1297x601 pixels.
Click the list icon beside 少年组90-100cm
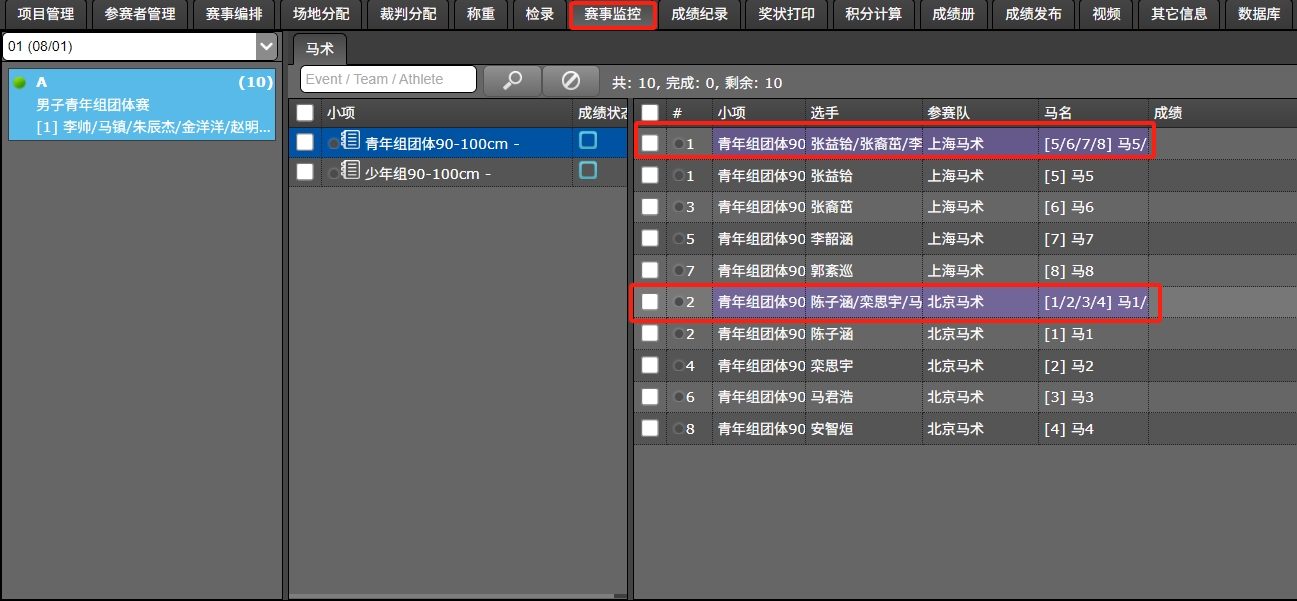(351, 170)
